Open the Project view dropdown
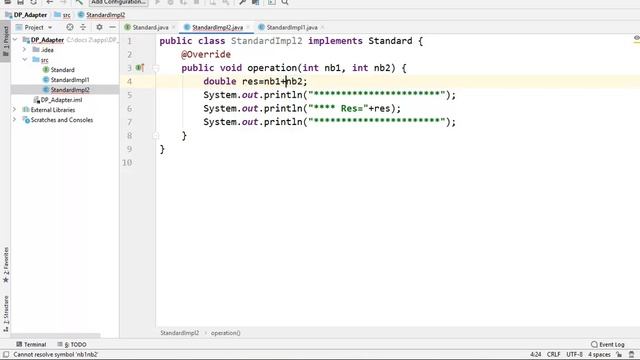The image size is (640, 360). pyautogui.click(x=34, y=27)
